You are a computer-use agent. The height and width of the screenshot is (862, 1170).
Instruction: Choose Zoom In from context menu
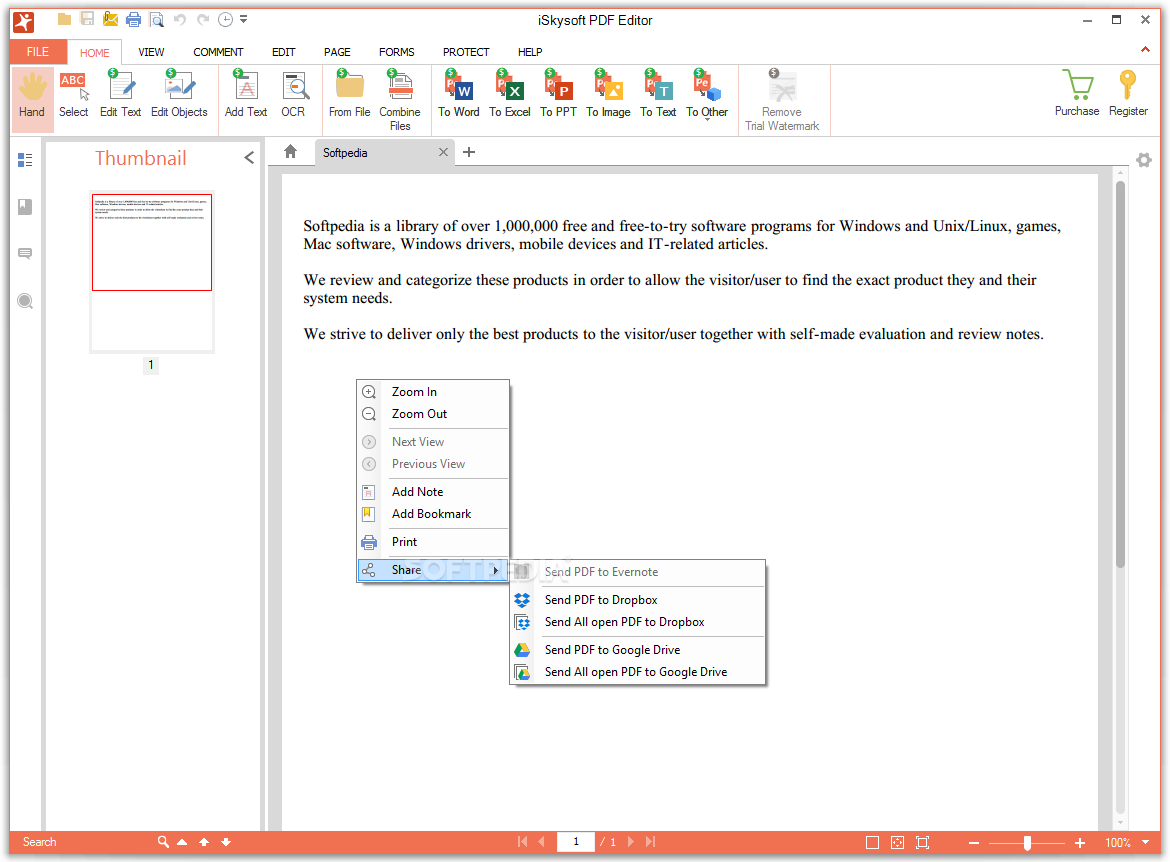pos(433,392)
